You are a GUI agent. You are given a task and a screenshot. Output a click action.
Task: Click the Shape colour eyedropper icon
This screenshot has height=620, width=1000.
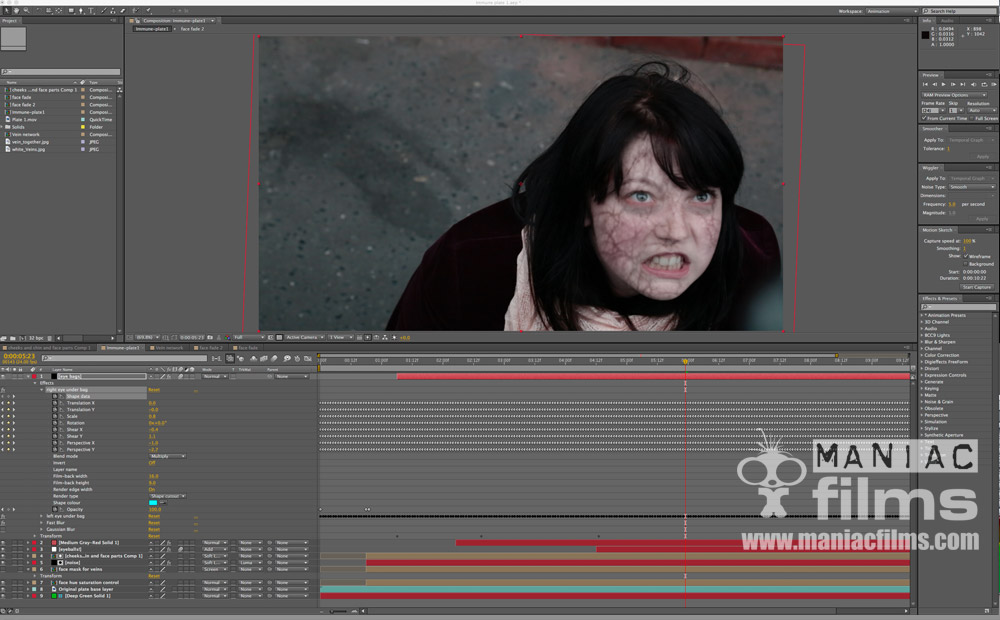(163, 503)
